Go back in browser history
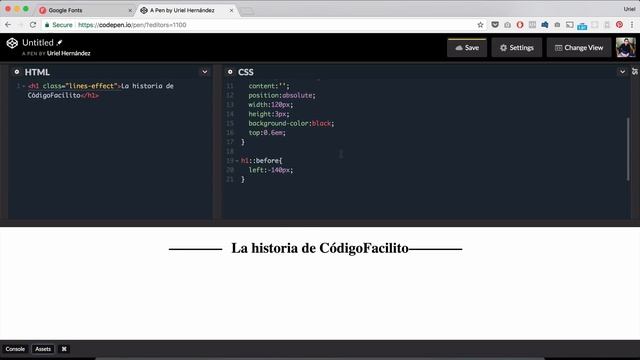Image resolution: width=640 pixels, height=360 pixels. pyautogui.click(x=8, y=25)
